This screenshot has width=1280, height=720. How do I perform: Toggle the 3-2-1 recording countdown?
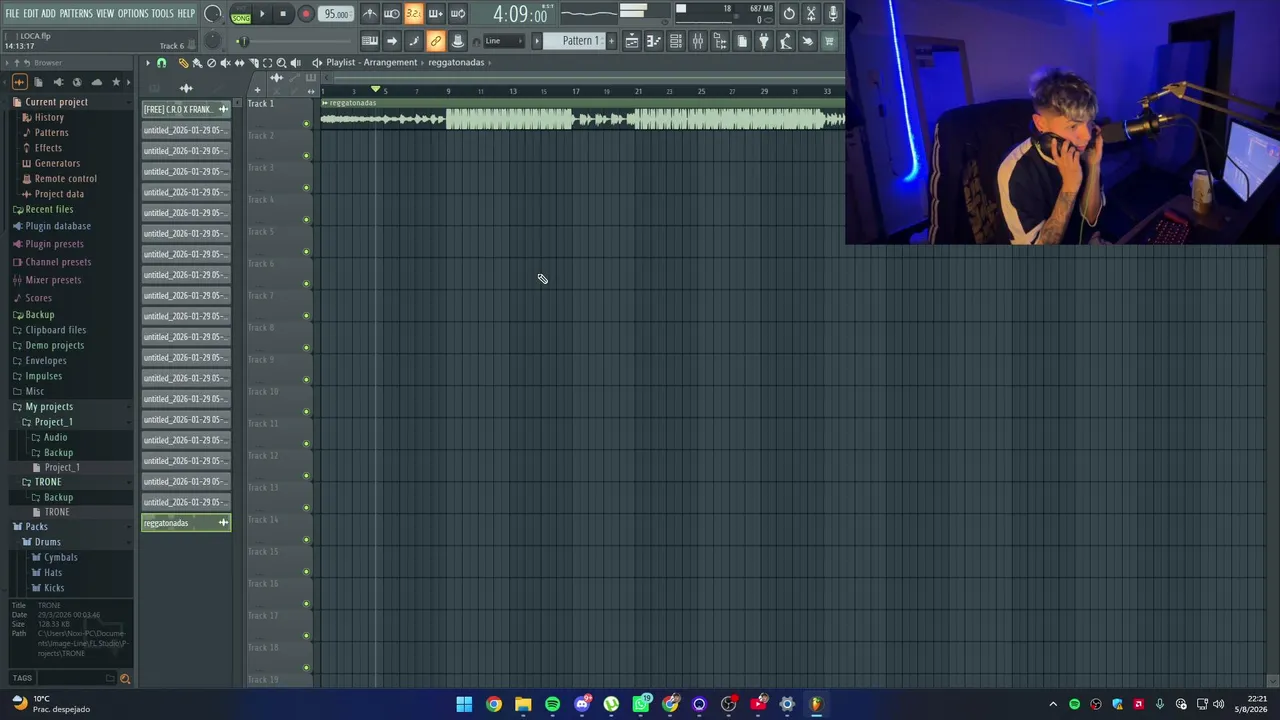pyautogui.click(x=414, y=14)
